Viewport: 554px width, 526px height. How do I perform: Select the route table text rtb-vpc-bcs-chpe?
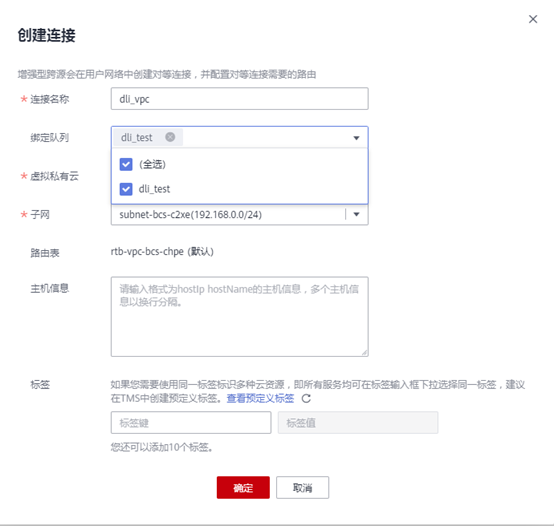pos(147,252)
